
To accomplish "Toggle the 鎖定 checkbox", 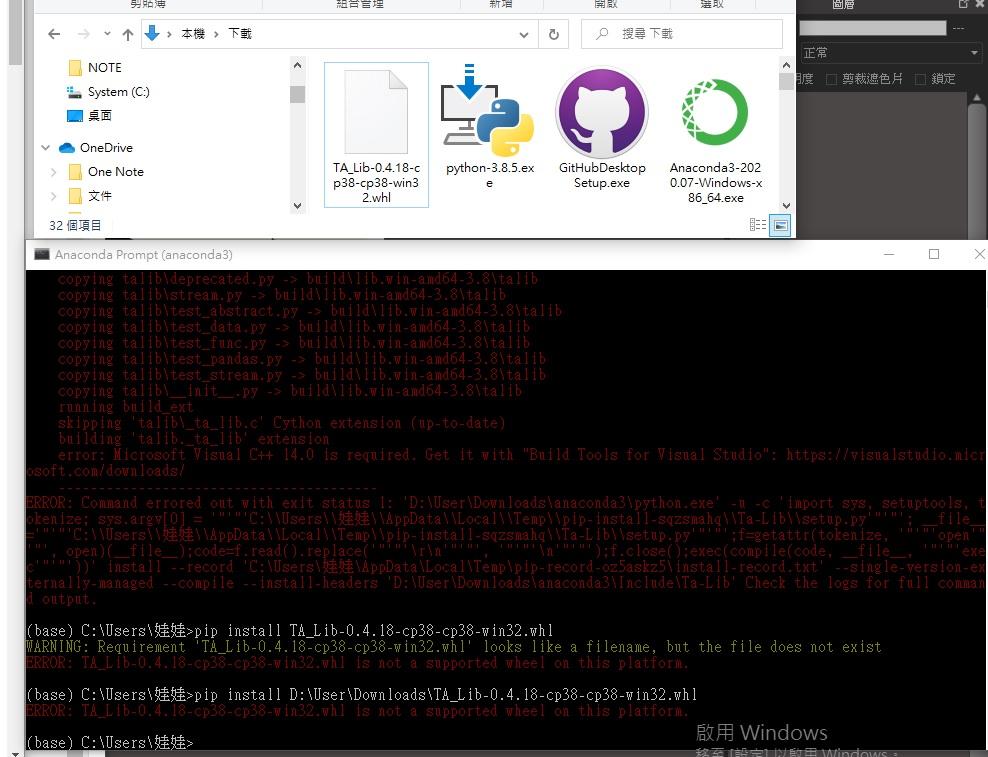I will (920, 79).
